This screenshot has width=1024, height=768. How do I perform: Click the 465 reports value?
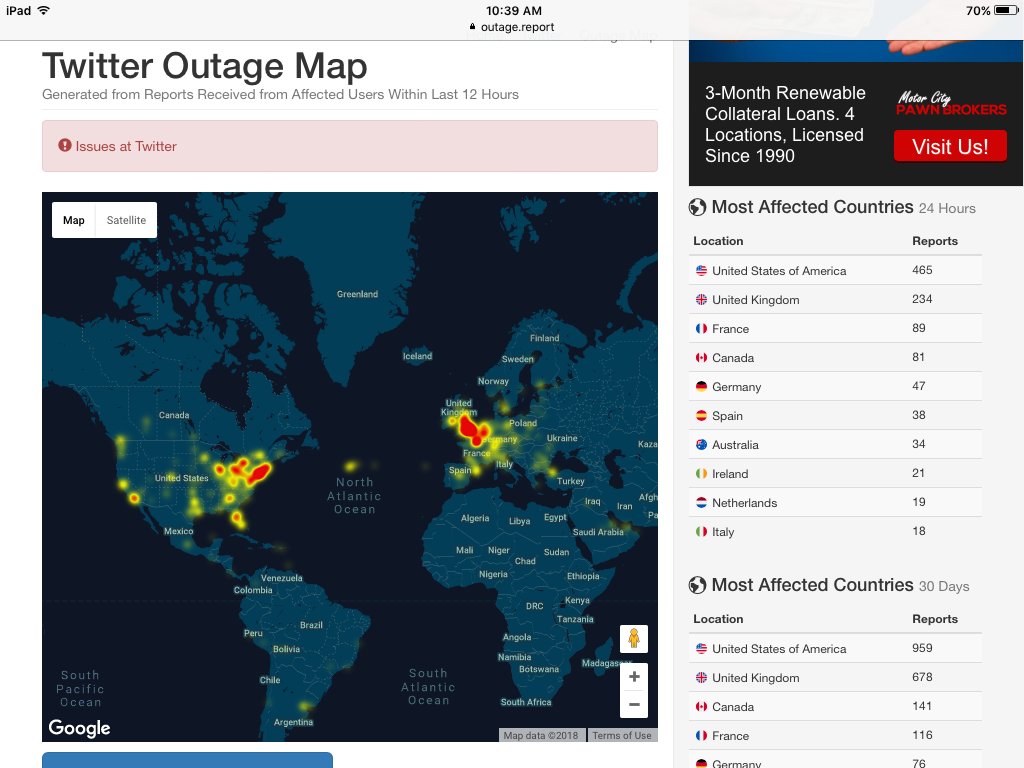[922, 270]
